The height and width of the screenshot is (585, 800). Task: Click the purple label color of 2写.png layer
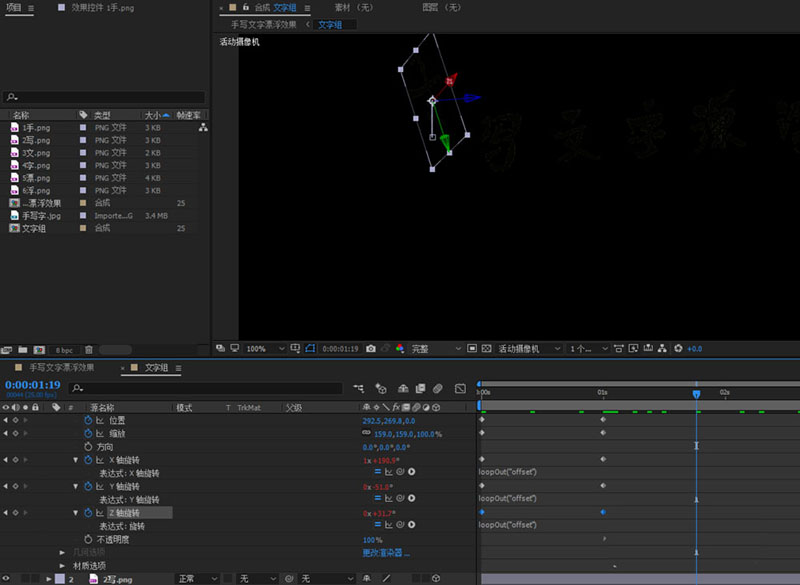(60, 579)
